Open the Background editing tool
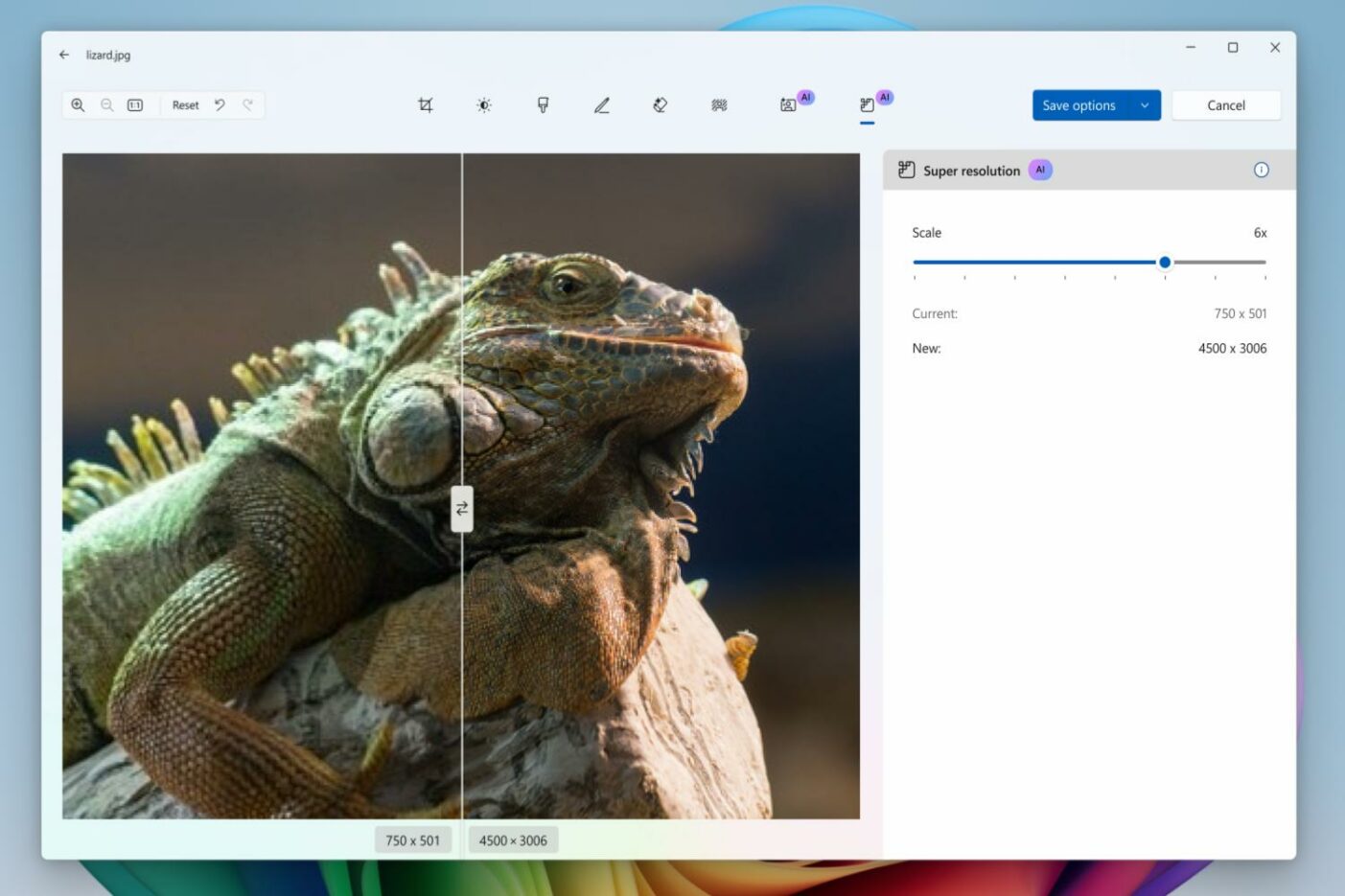The height and width of the screenshot is (896, 1345). tap(719, 104)
